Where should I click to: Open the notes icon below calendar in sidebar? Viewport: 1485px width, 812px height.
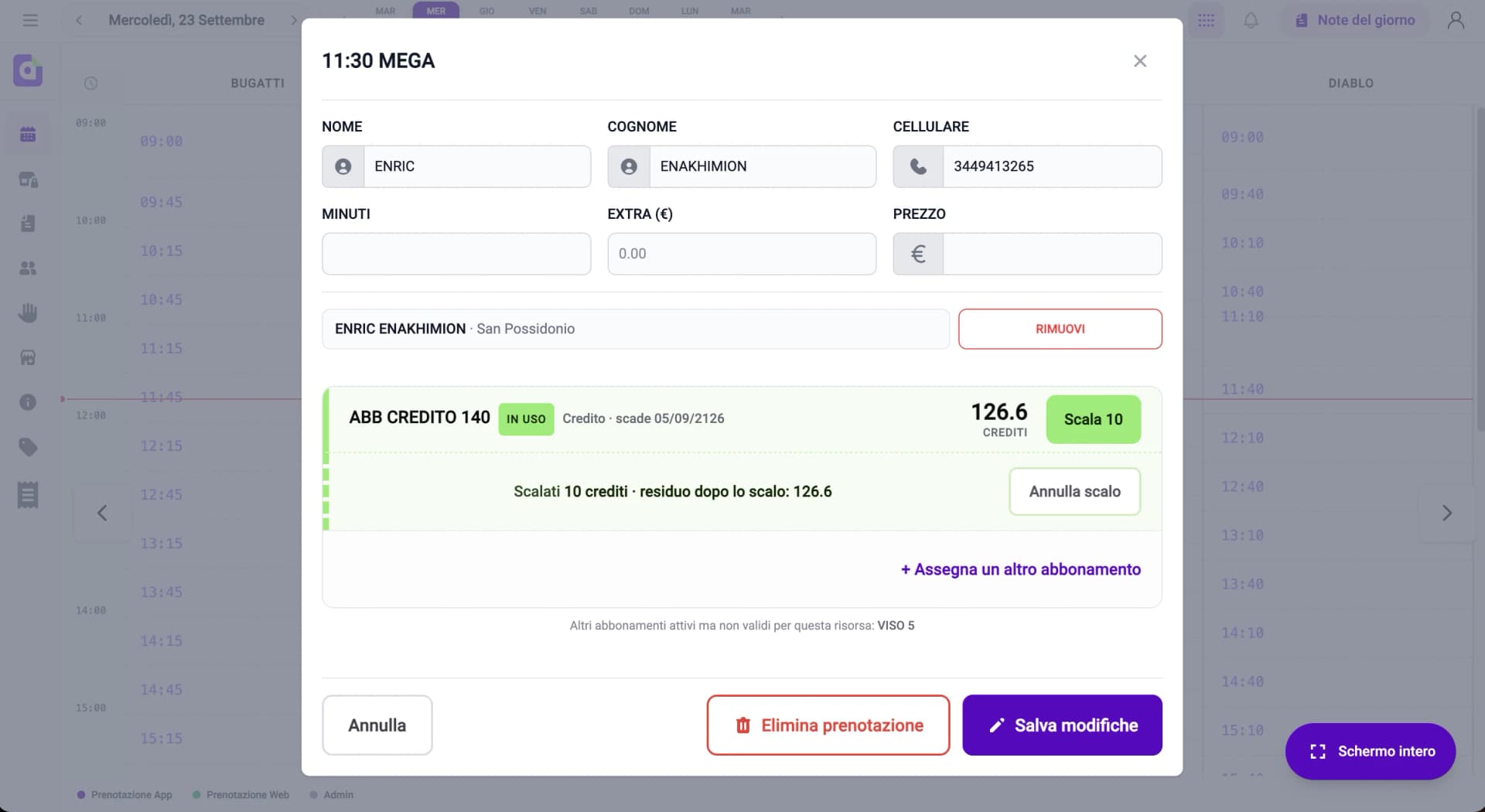pos(28,223)
